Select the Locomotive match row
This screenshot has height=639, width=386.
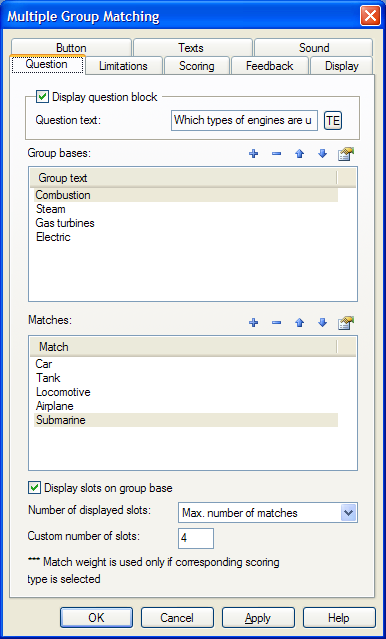tap(186, 392)
